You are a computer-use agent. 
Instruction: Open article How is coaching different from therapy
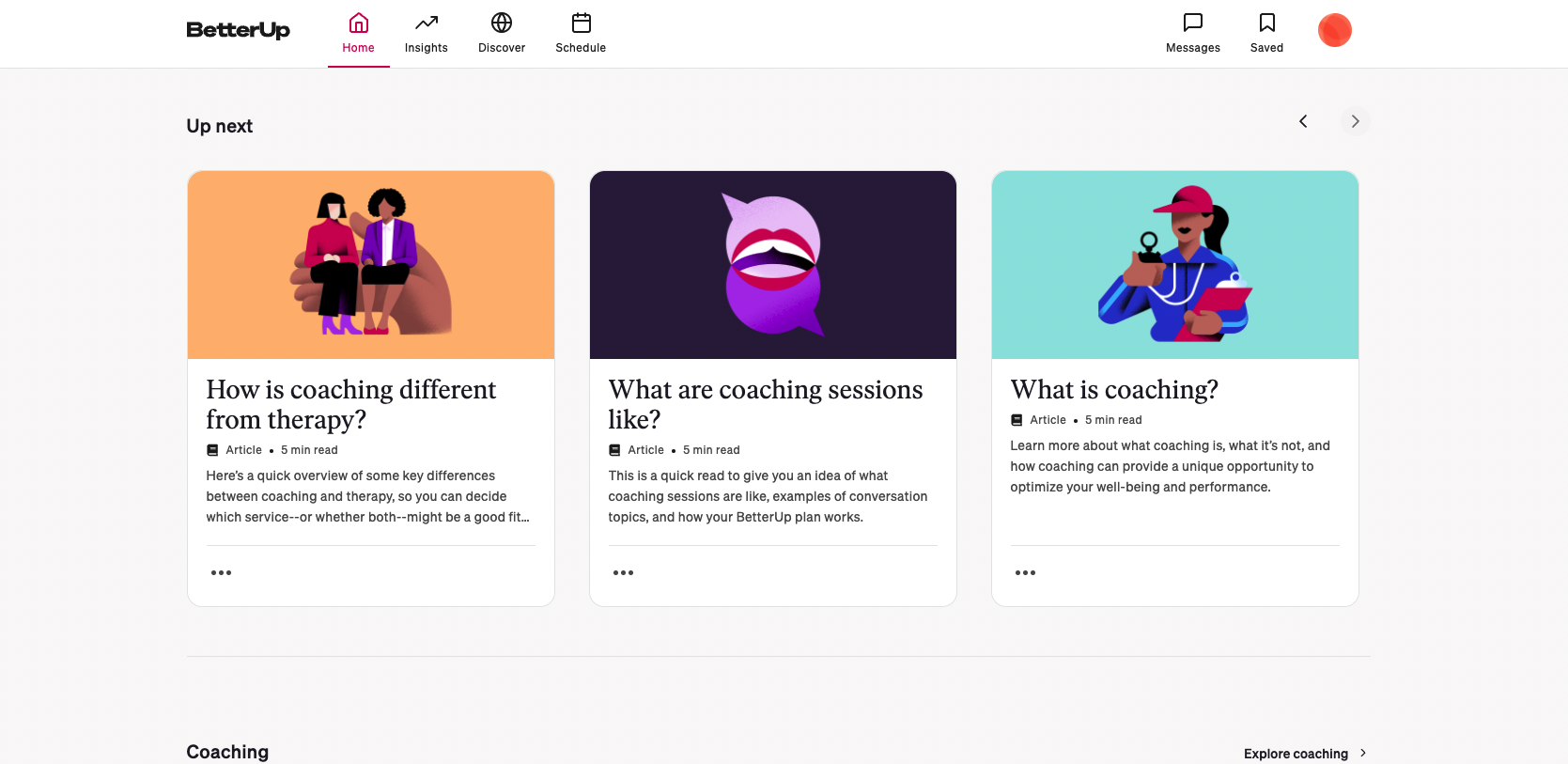350,404
